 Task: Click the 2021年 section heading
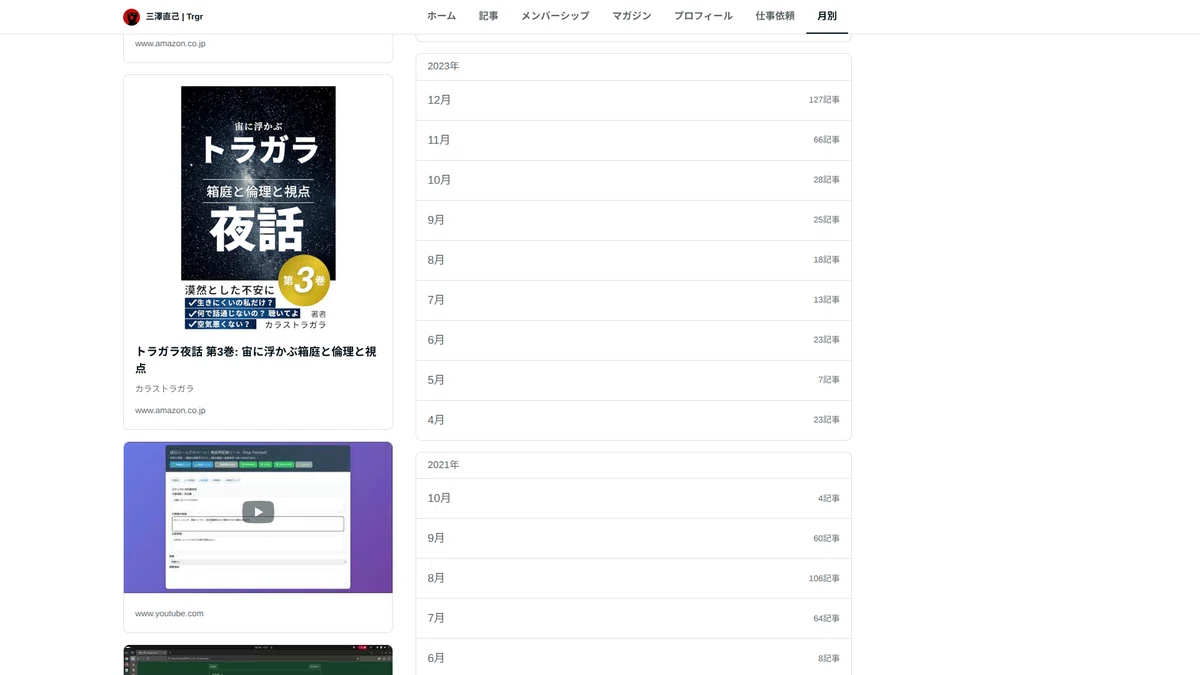(443, 465)
